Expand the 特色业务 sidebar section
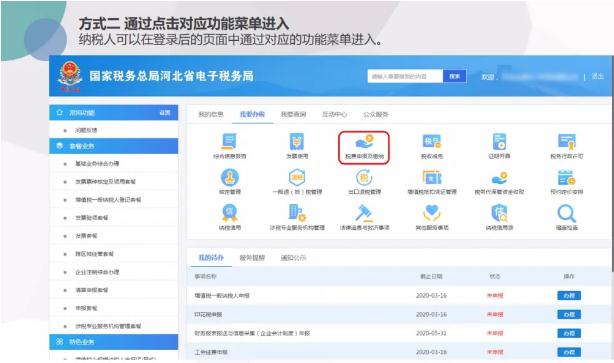This screenshot has height=363, width=614. point(114,342)
